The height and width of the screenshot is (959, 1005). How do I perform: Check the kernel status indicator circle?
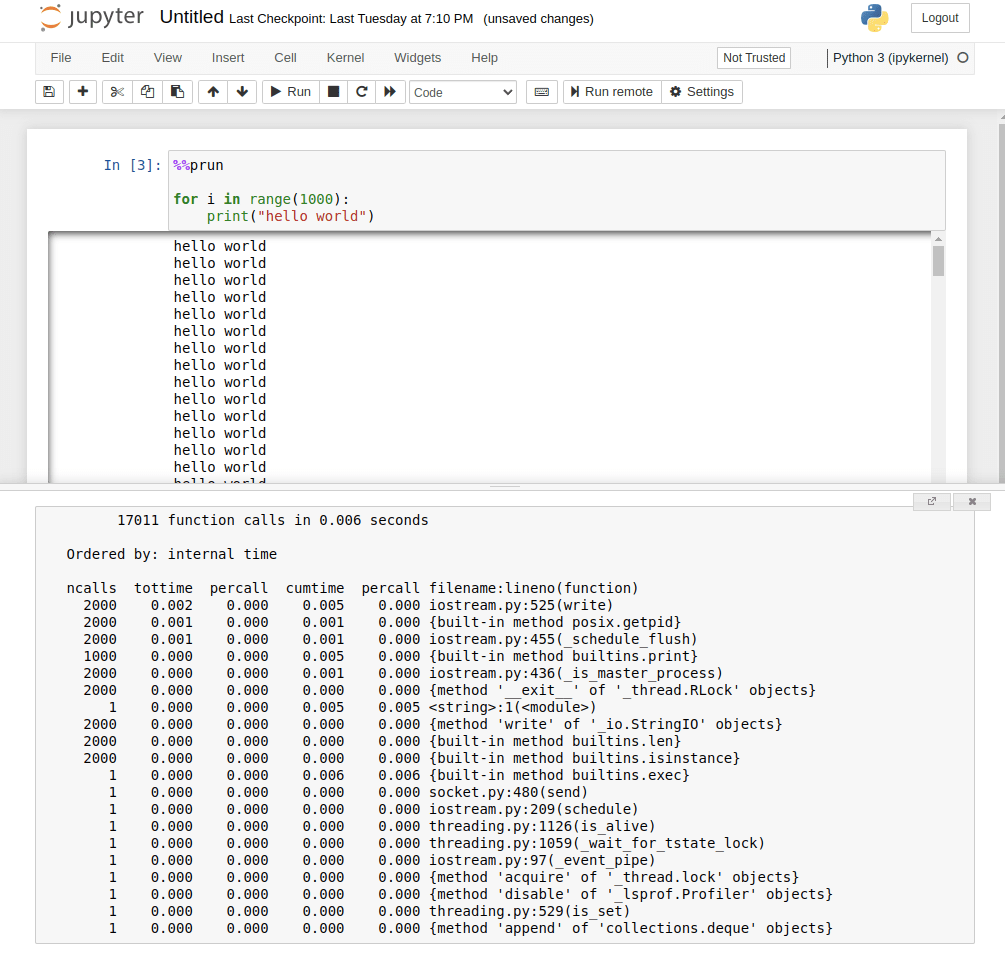pyautogui.click(x=961, y=58)
